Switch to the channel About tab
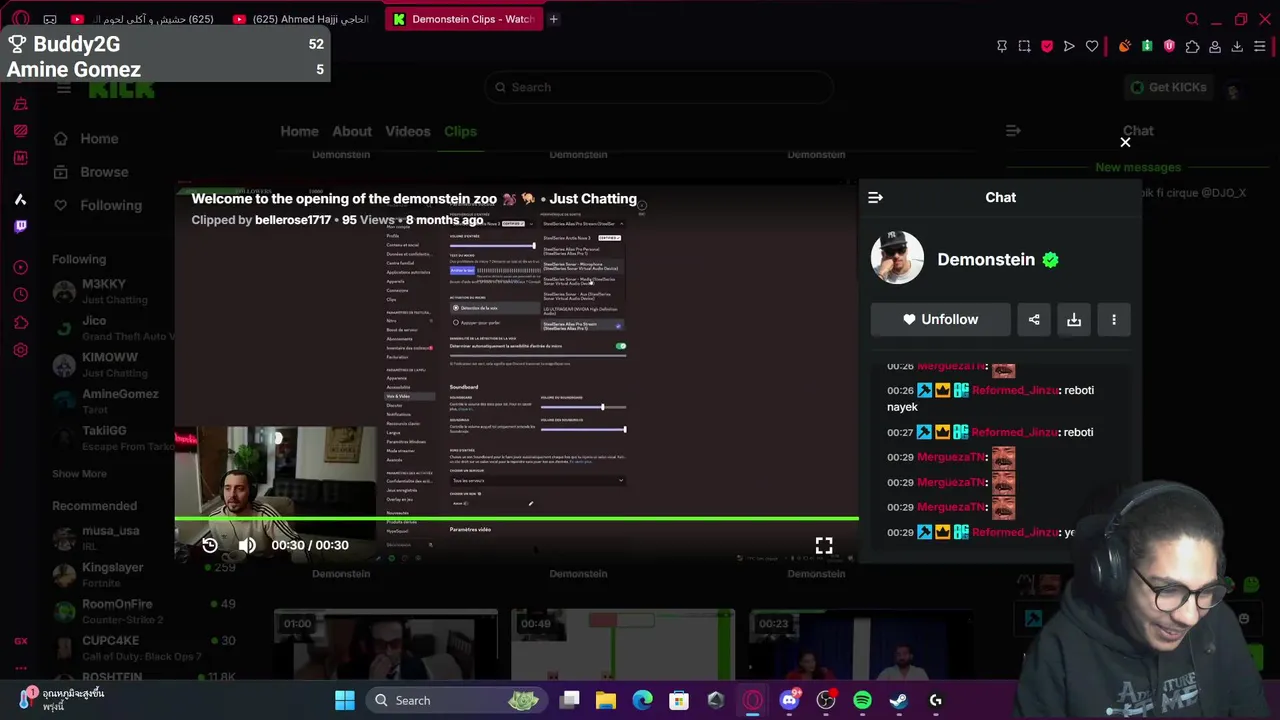This screenshot has height=720, width=1280. click(x=352, y=131)
